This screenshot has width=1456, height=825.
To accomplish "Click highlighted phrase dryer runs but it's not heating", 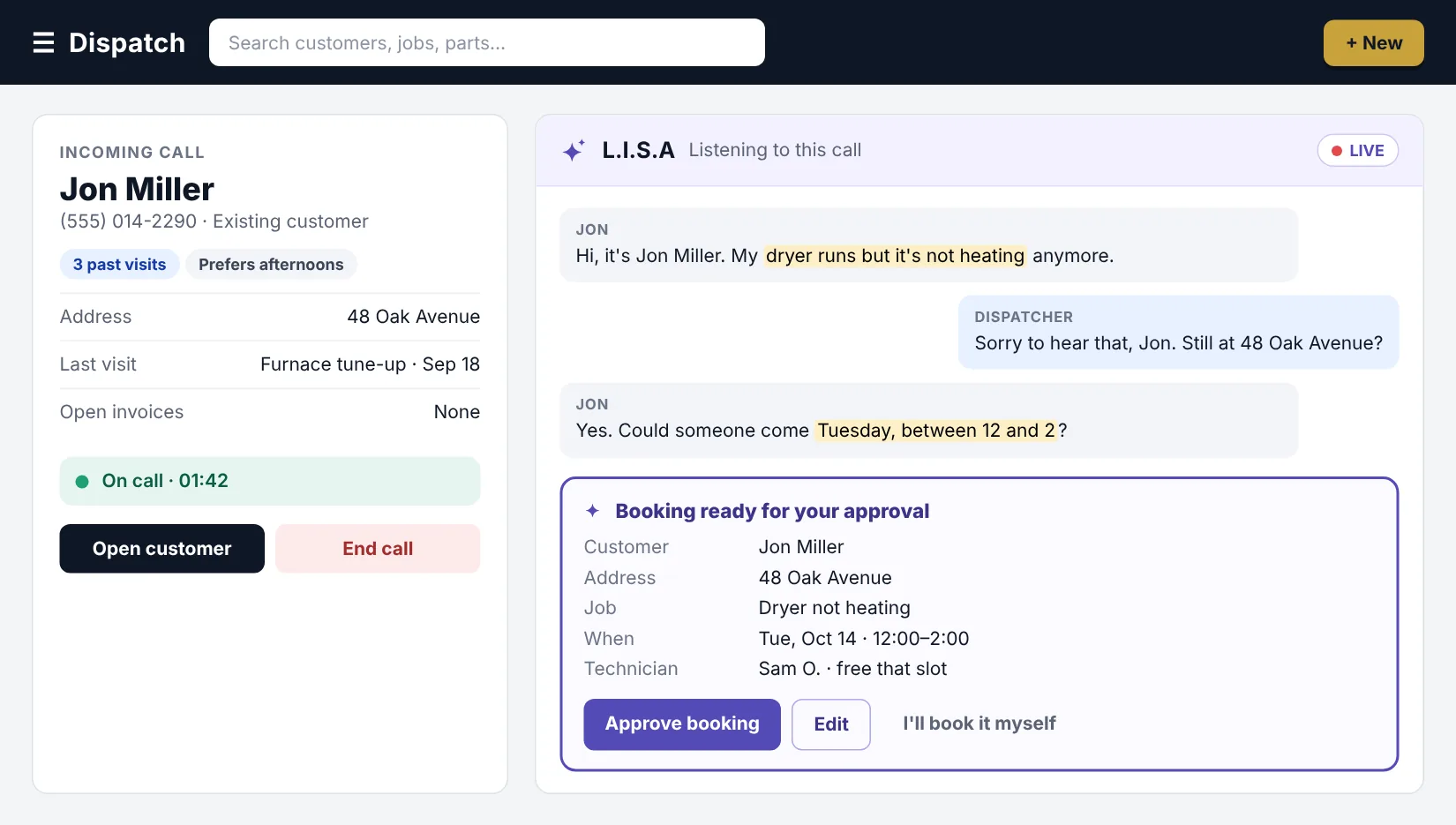I will point(895,256).
